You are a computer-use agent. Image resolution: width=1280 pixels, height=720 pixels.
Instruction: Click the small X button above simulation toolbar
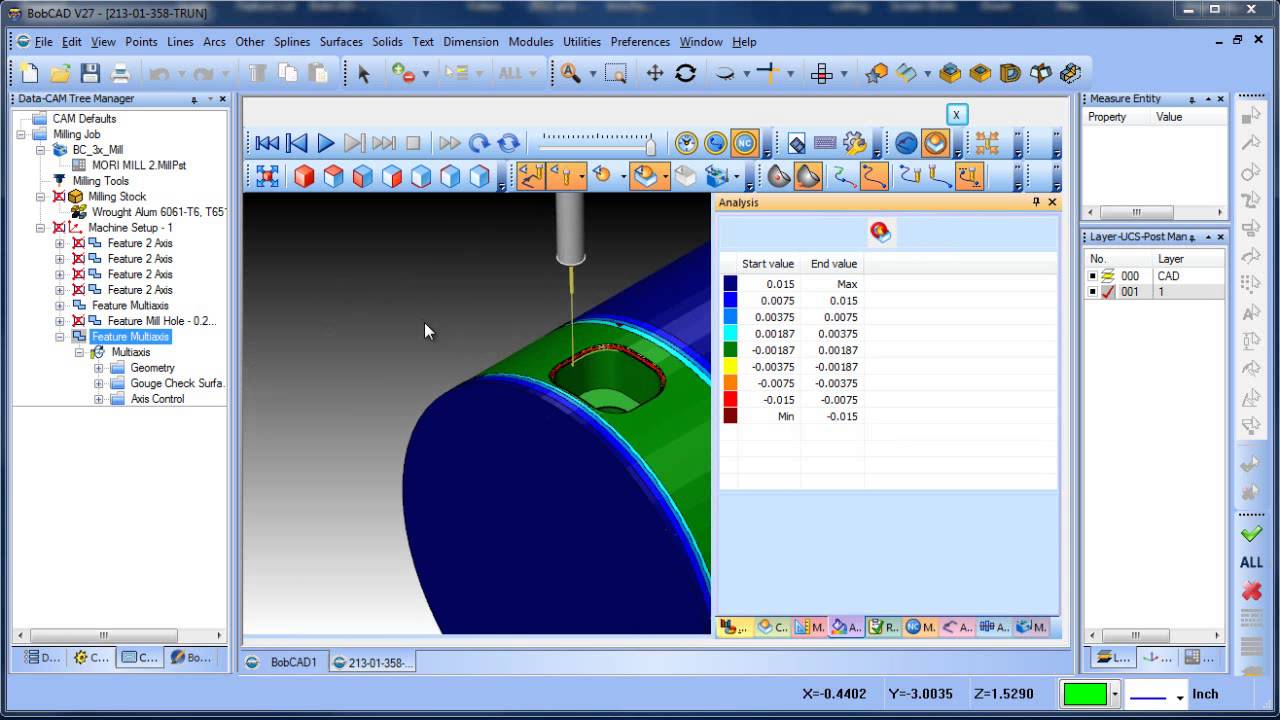[956, 114]
